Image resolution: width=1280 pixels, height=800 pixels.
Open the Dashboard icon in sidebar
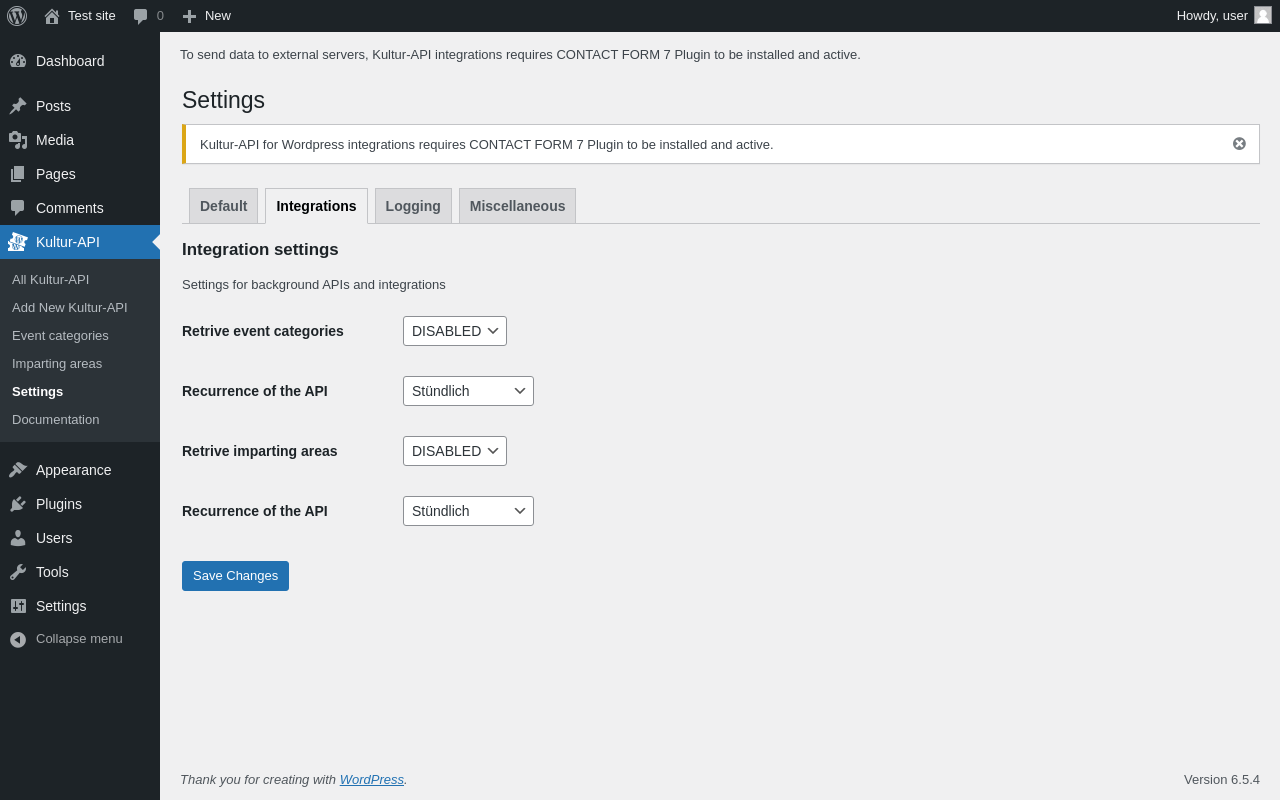pyautogui.click(x=18, y=61)
